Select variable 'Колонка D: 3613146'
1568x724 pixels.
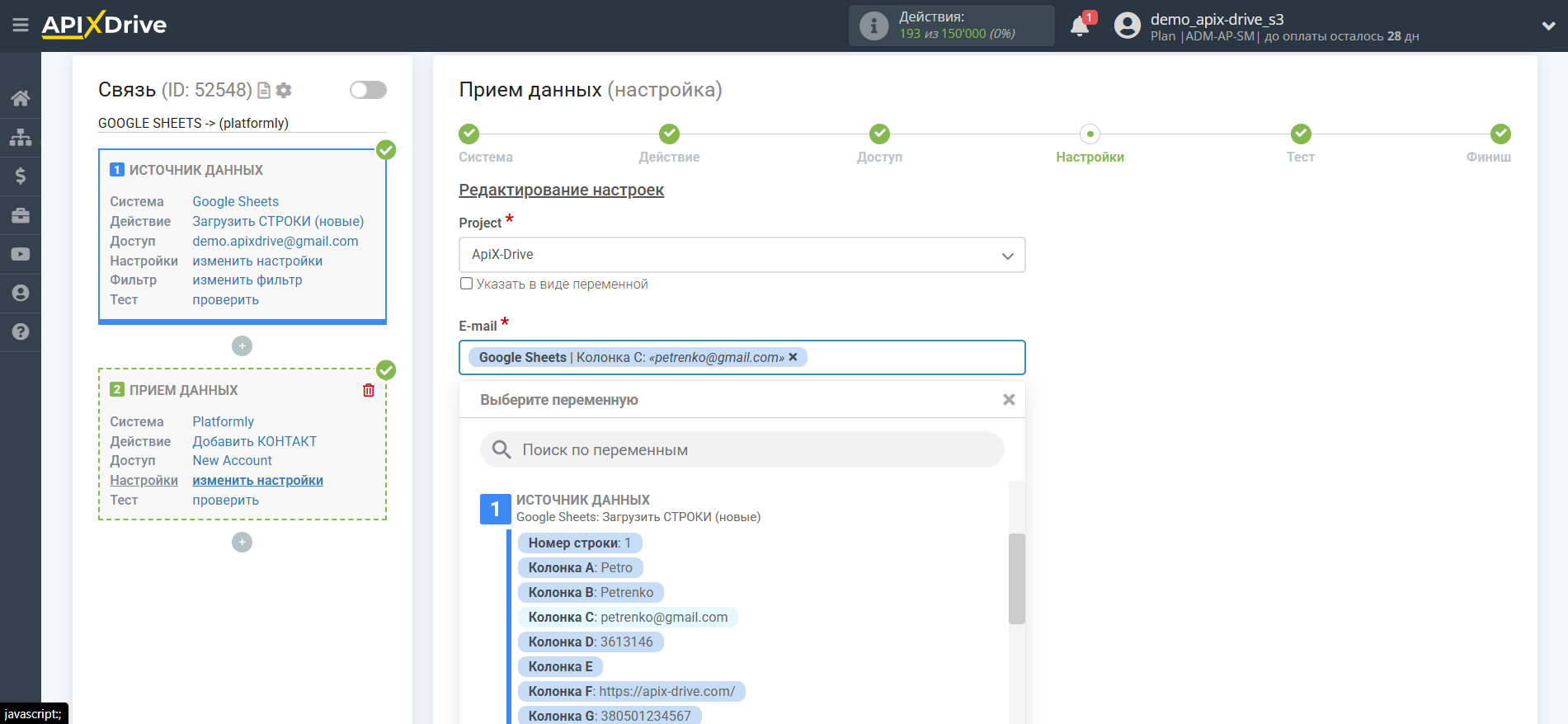point(591,642)
